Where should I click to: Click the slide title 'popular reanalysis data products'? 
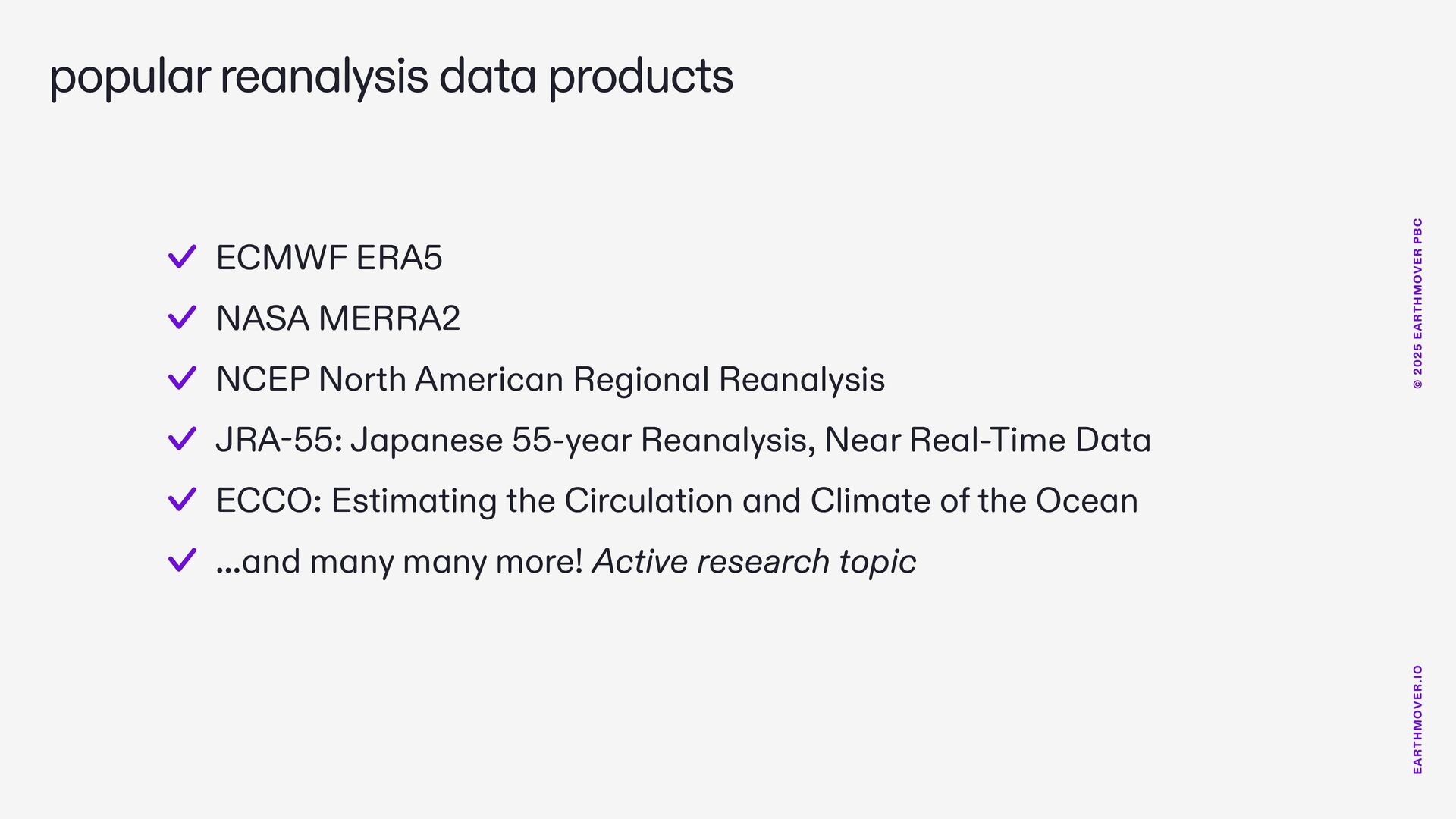pos(391,77)
